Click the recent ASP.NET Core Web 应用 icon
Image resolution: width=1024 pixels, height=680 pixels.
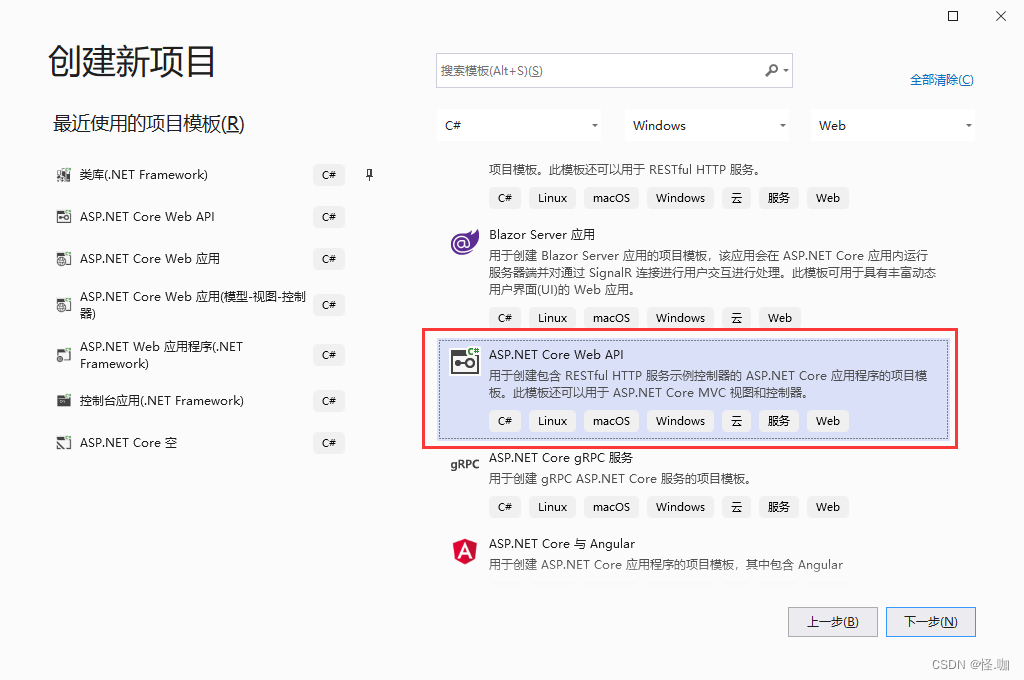[63, 259]
